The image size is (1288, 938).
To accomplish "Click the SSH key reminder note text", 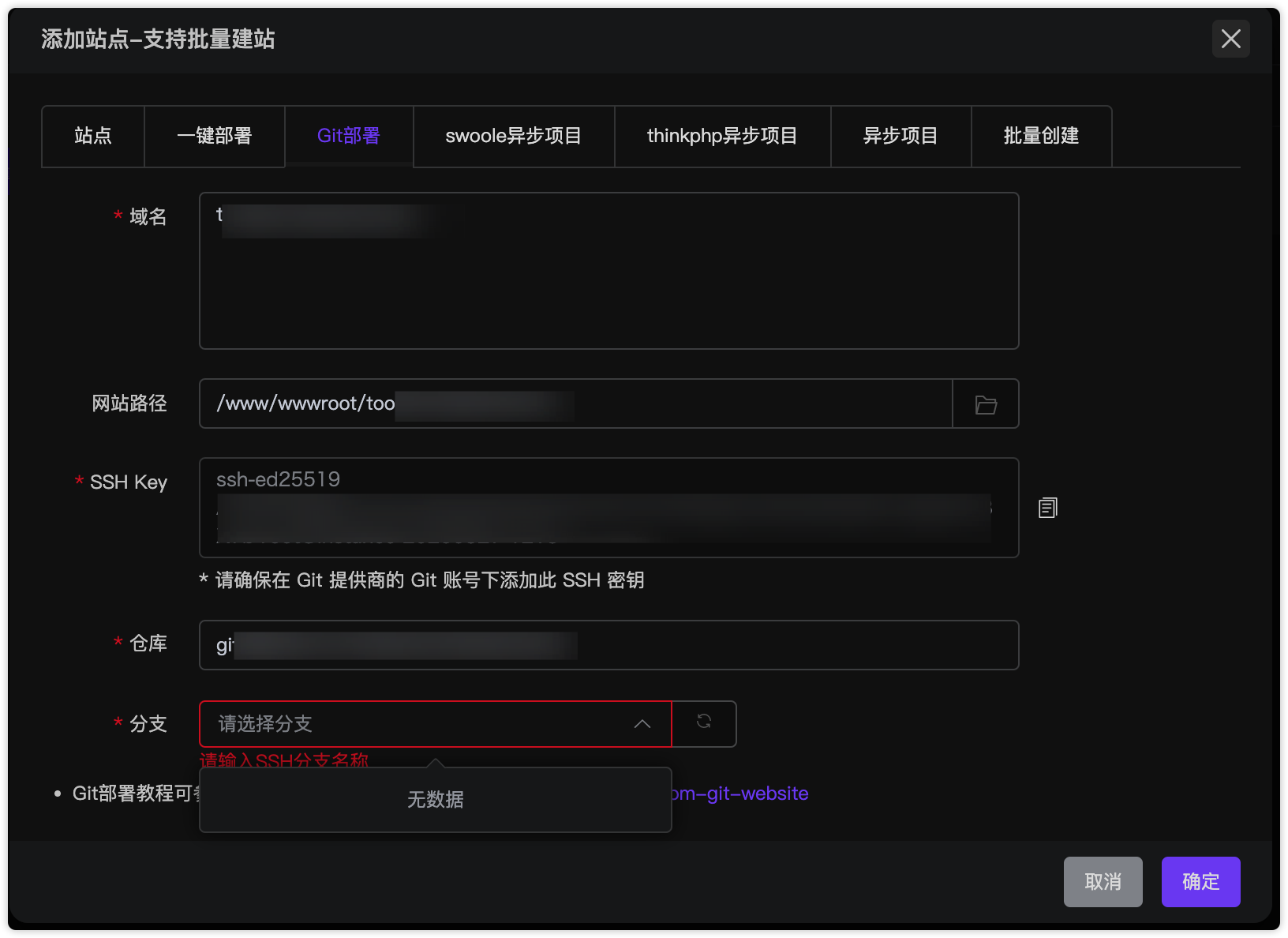I will [422, 580].
